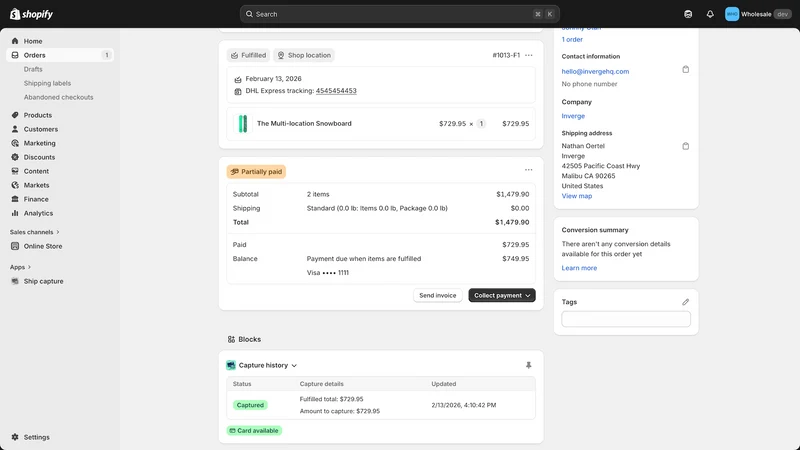Image resolution: width=800 pixels, height=450 pixels.
Task: Click the Fulfilled status badge
Action: coord(248,55)
